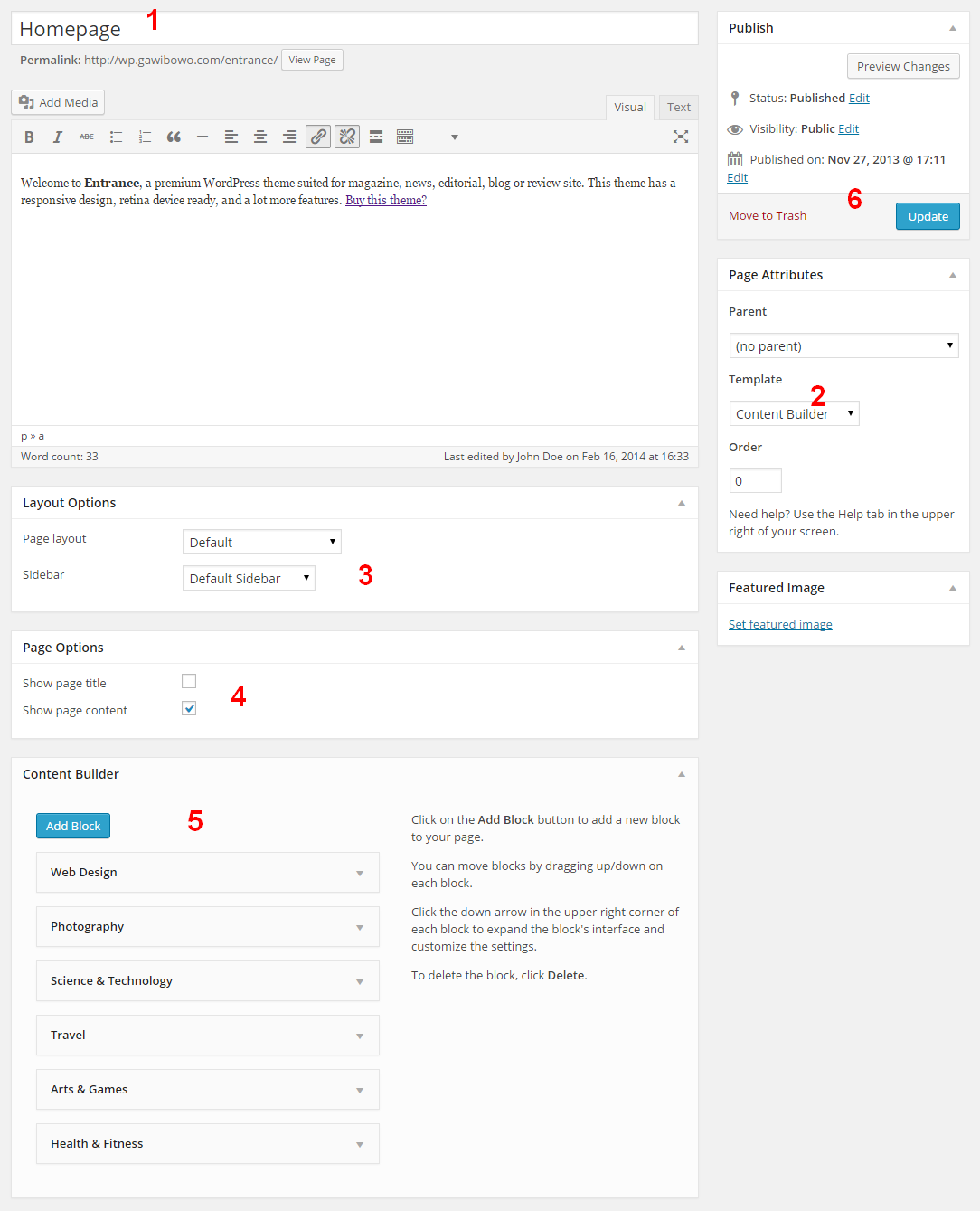Insert a bulleted list
The image size is (980, 1211).
click(116, 137)
